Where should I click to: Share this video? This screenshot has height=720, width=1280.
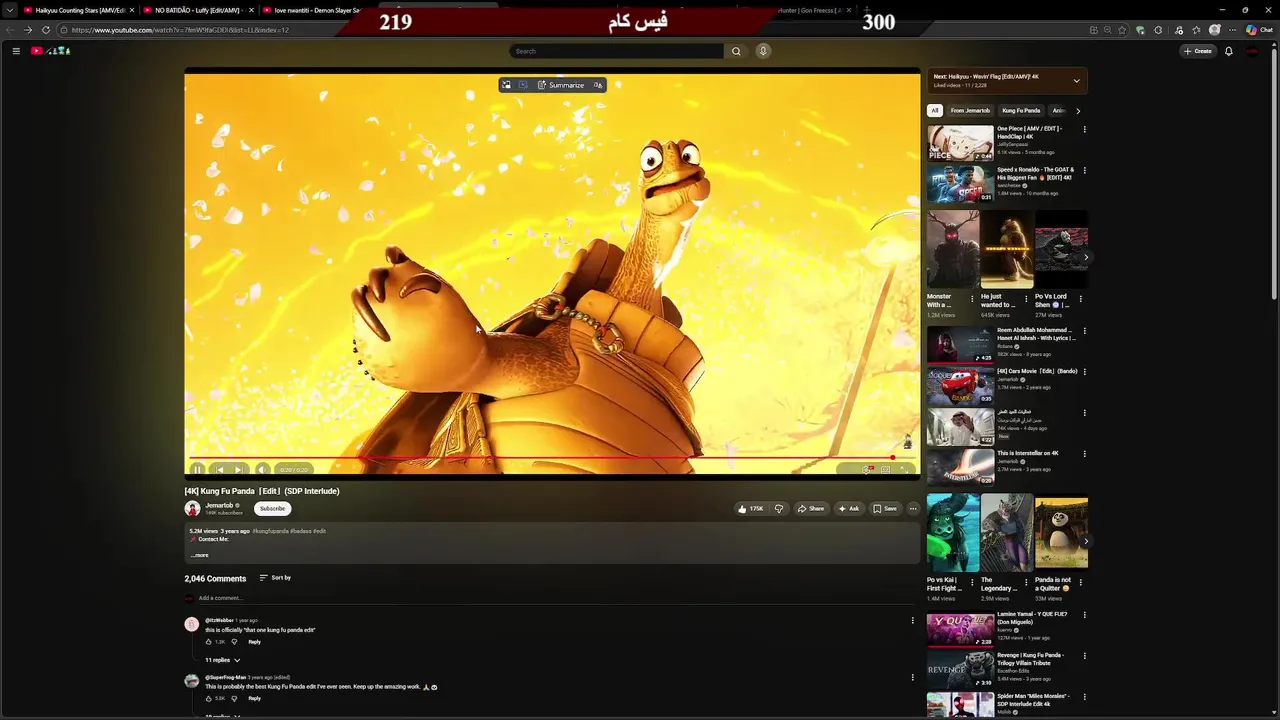(x=811, y=509)
